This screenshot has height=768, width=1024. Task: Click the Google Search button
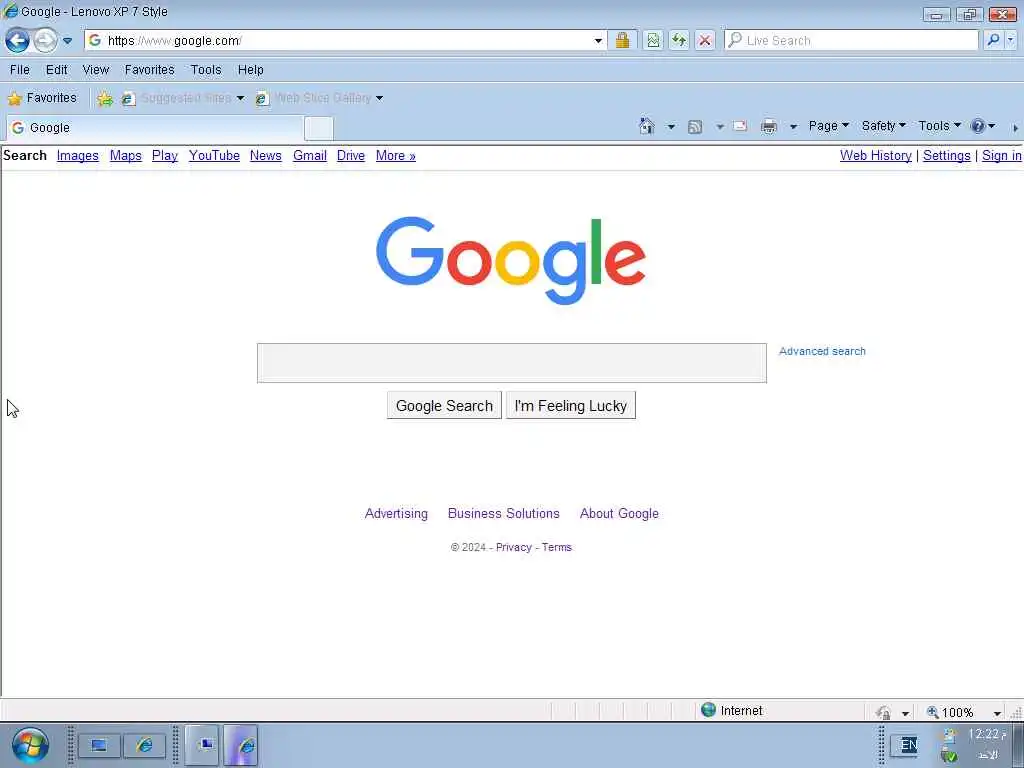(x=444, y=406)
